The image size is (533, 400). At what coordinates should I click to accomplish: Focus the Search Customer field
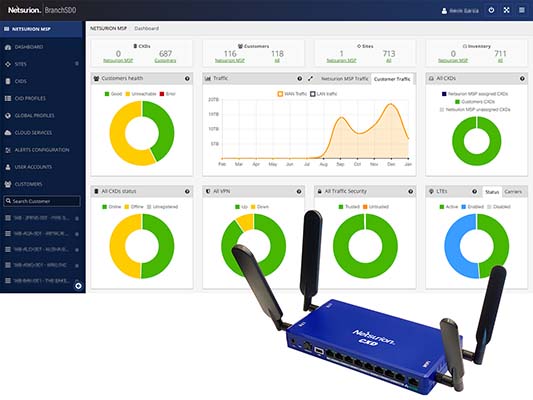click(42, 201)
